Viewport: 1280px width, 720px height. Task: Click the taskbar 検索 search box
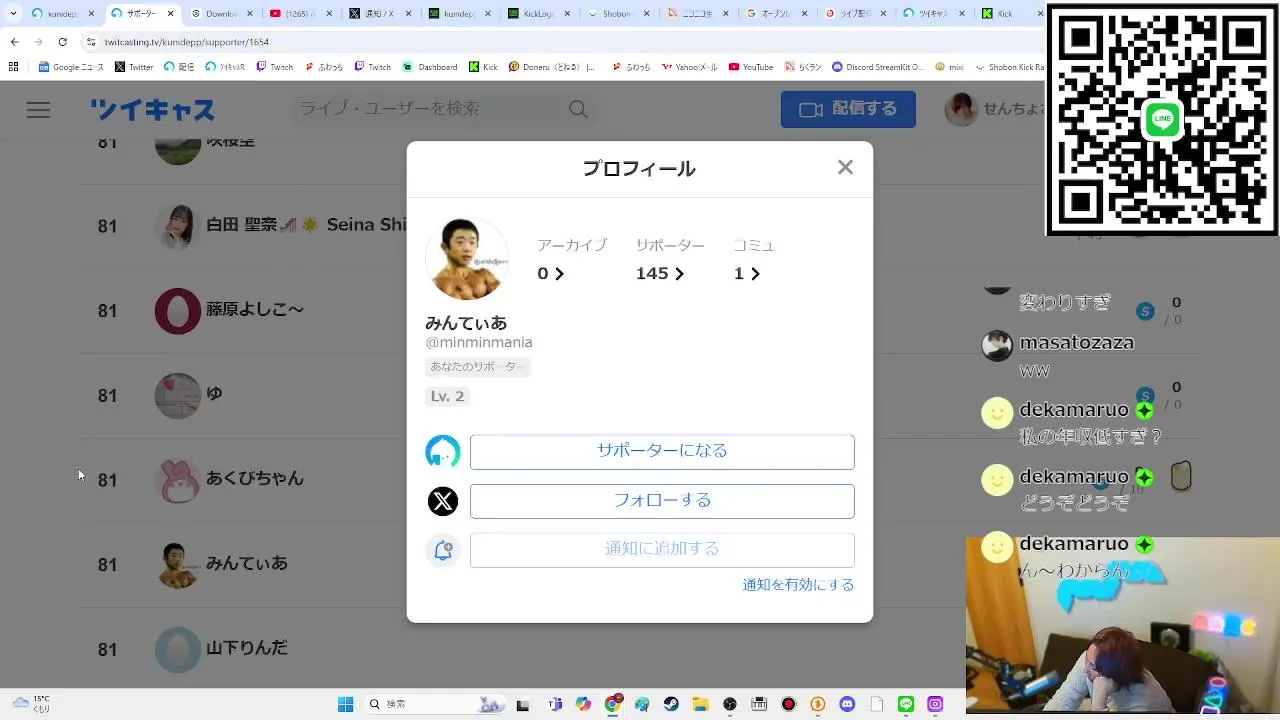(435, 704)
